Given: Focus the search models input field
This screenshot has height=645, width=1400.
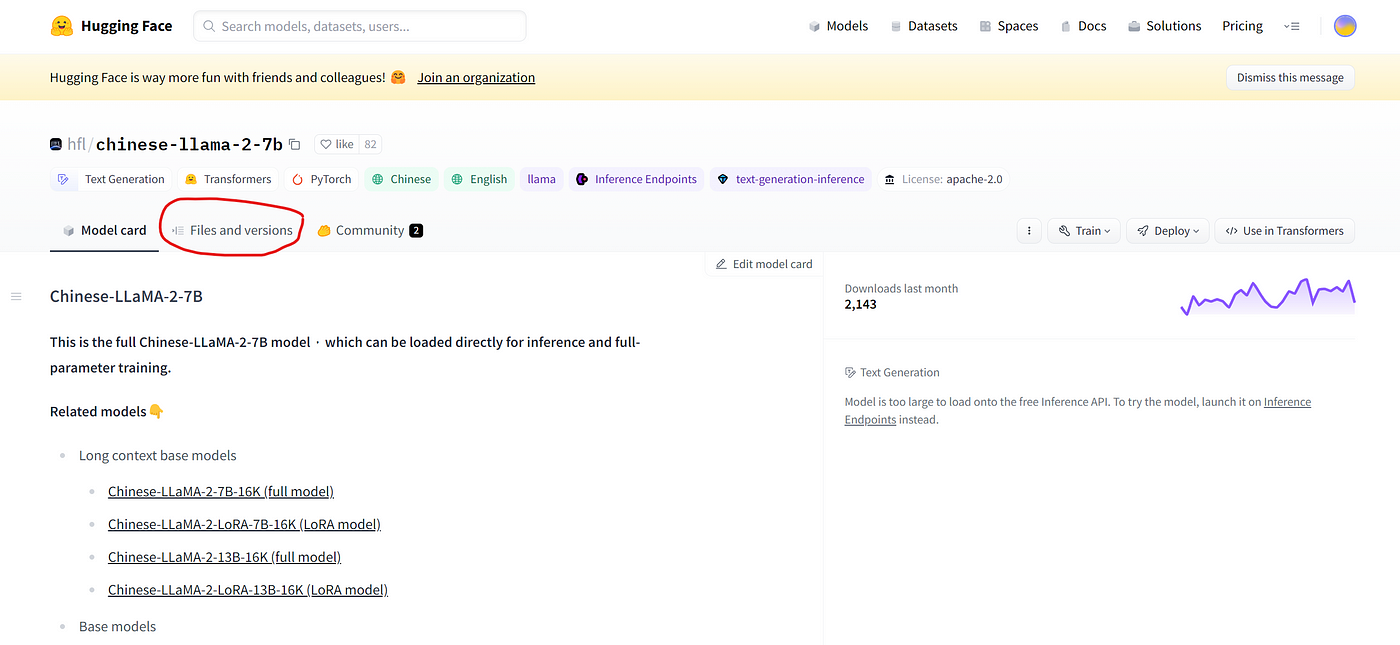Looking at the screenshot, I should point(360,26).
